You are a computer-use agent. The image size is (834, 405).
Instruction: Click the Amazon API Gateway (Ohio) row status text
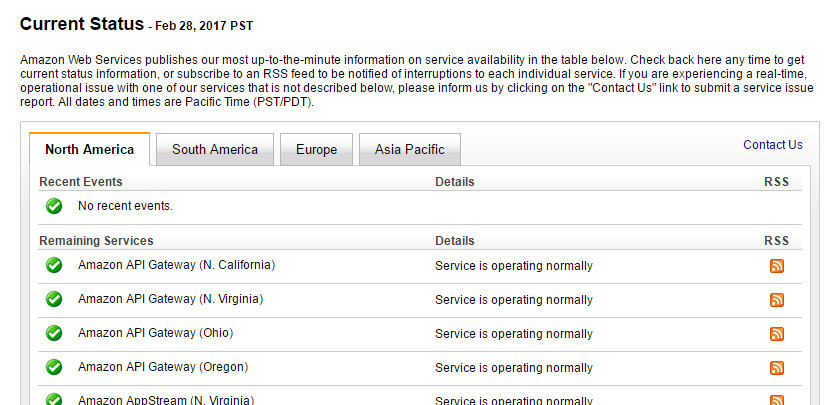click(x=513, y=334)
